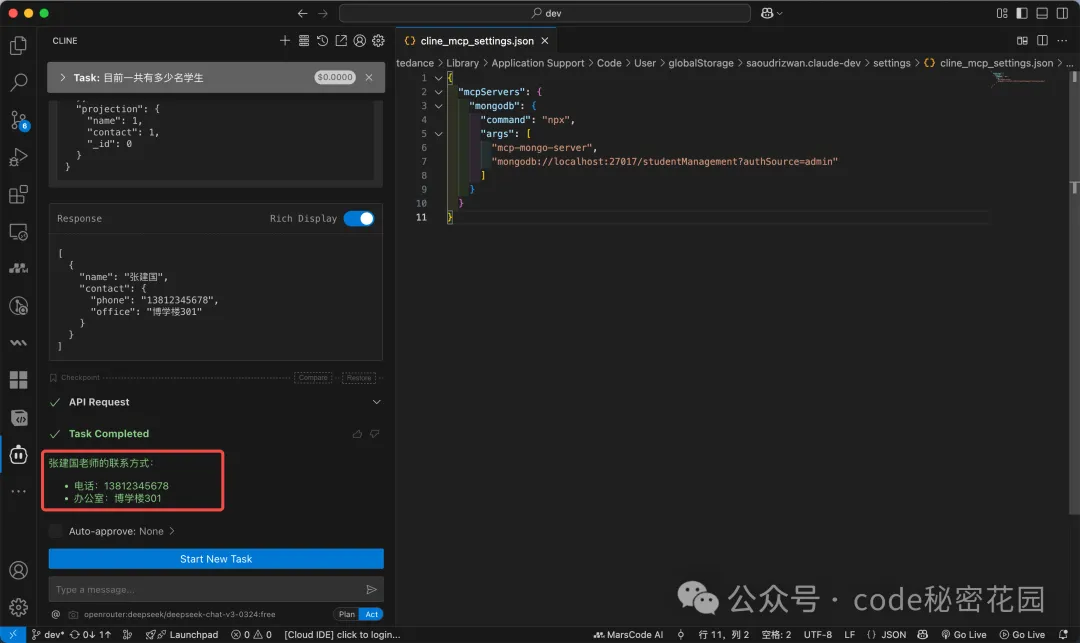The height and width of the screenshot is (643, 1080).
Task: Click saoudrizwan.claude-dev breadcrumb item
Action: click(803, 63)
